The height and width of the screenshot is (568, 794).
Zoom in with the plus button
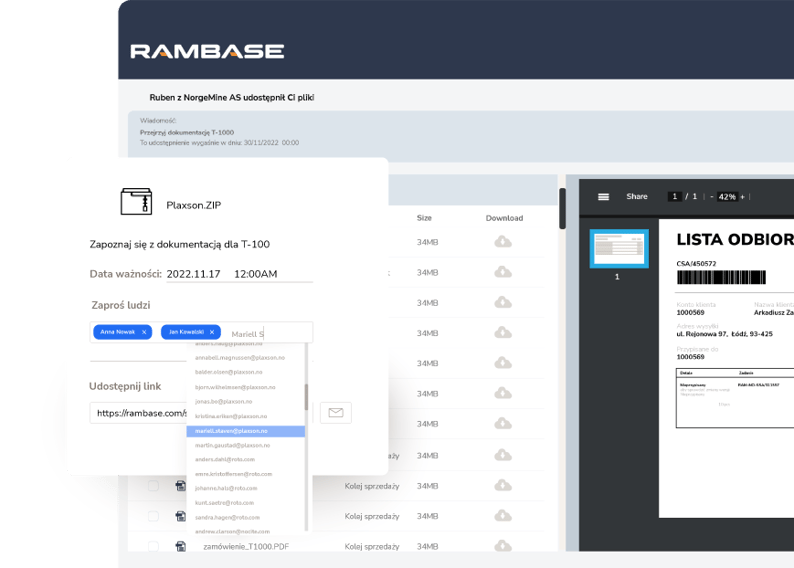742,197
